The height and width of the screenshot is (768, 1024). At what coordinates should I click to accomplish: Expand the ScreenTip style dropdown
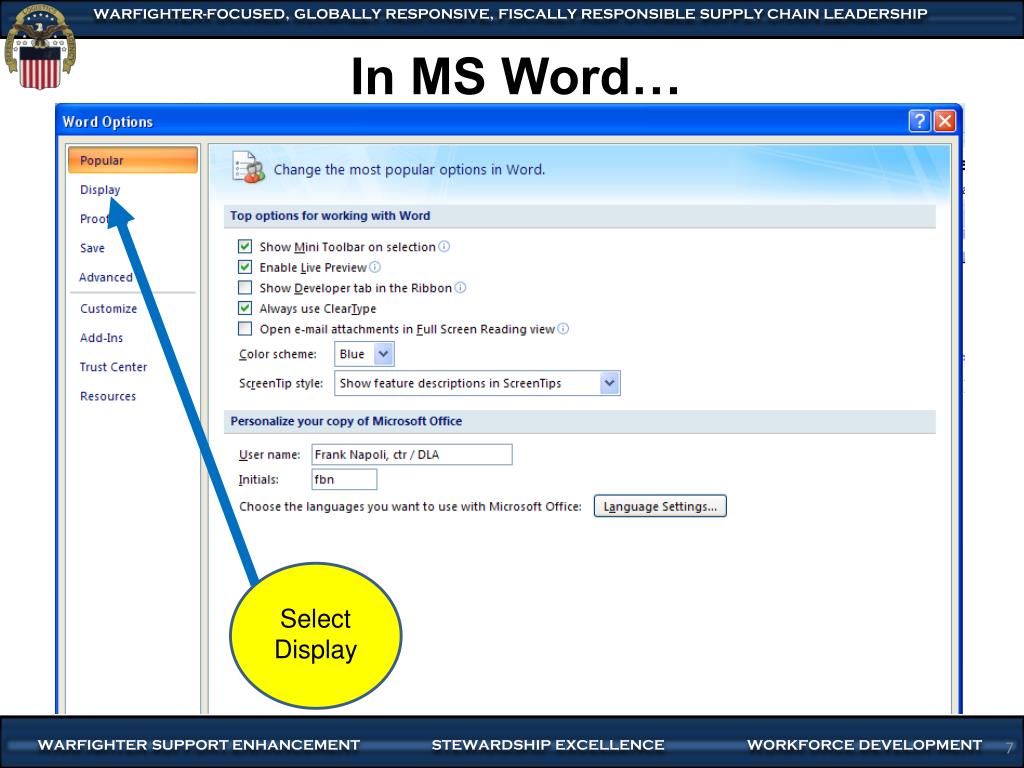point(609,383)
